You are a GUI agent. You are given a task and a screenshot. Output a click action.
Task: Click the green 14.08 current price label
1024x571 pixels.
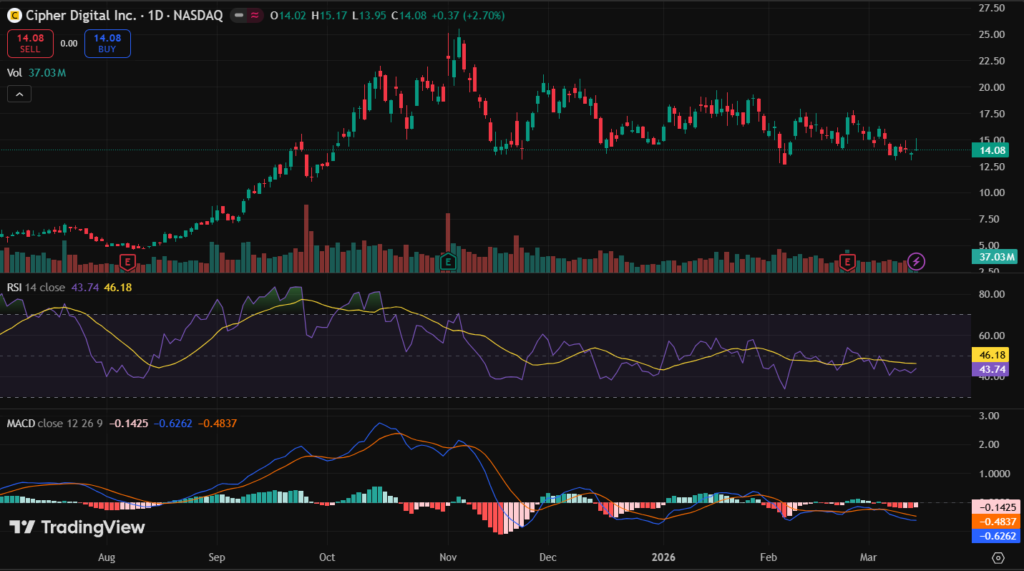pos(996,150)
